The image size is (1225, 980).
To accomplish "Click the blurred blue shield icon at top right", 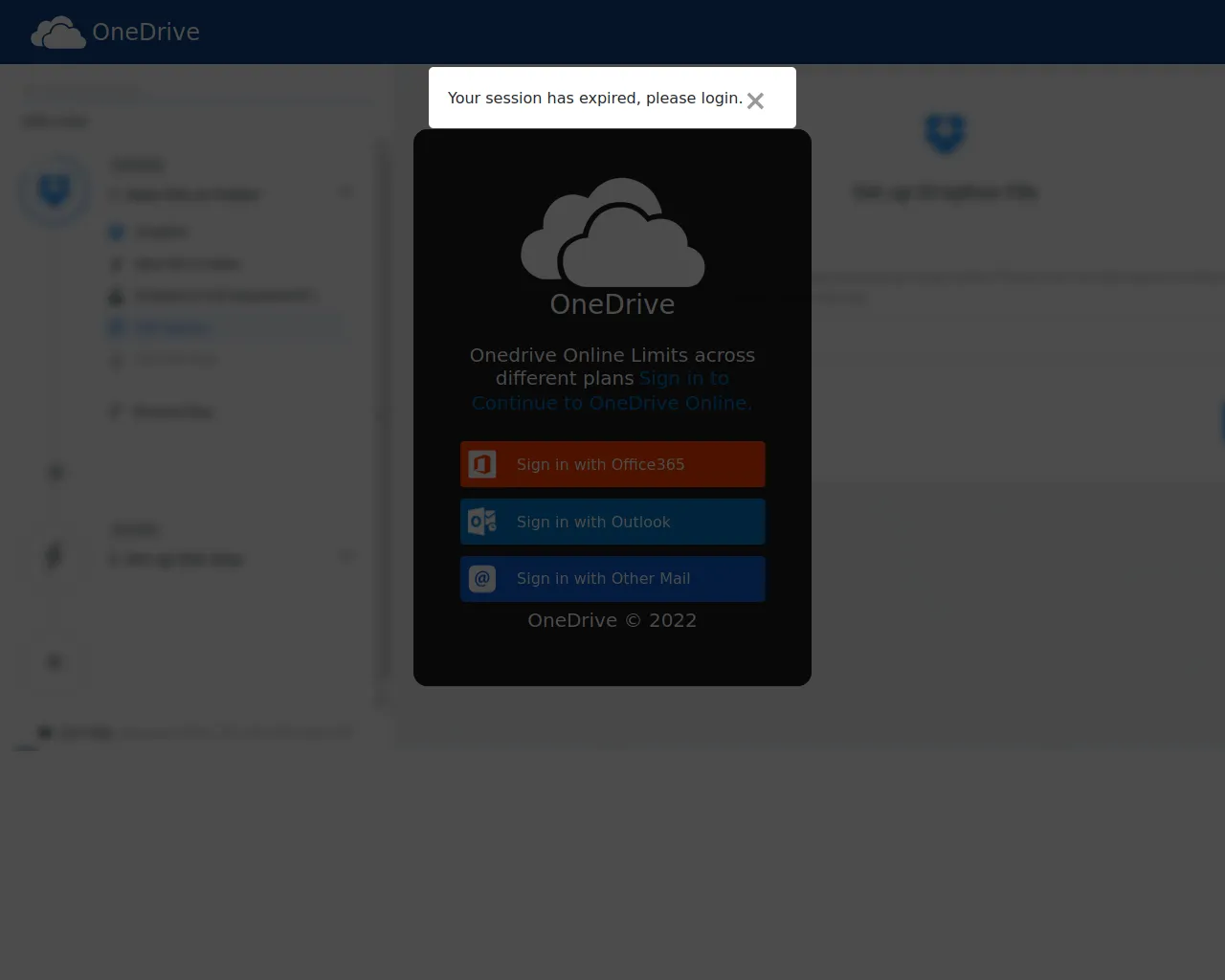I will click(945, 133).
